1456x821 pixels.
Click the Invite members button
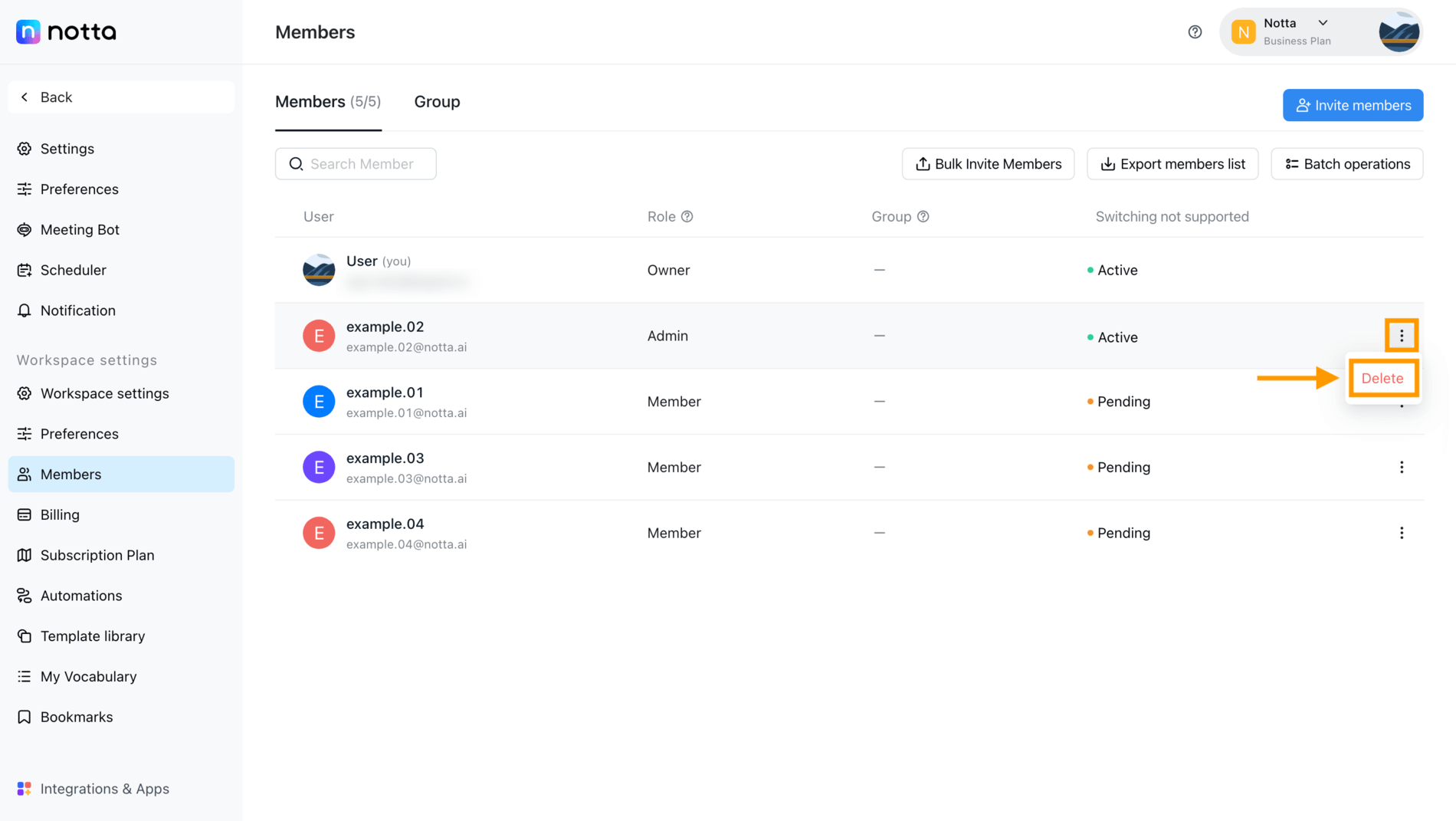[1353, 105]
